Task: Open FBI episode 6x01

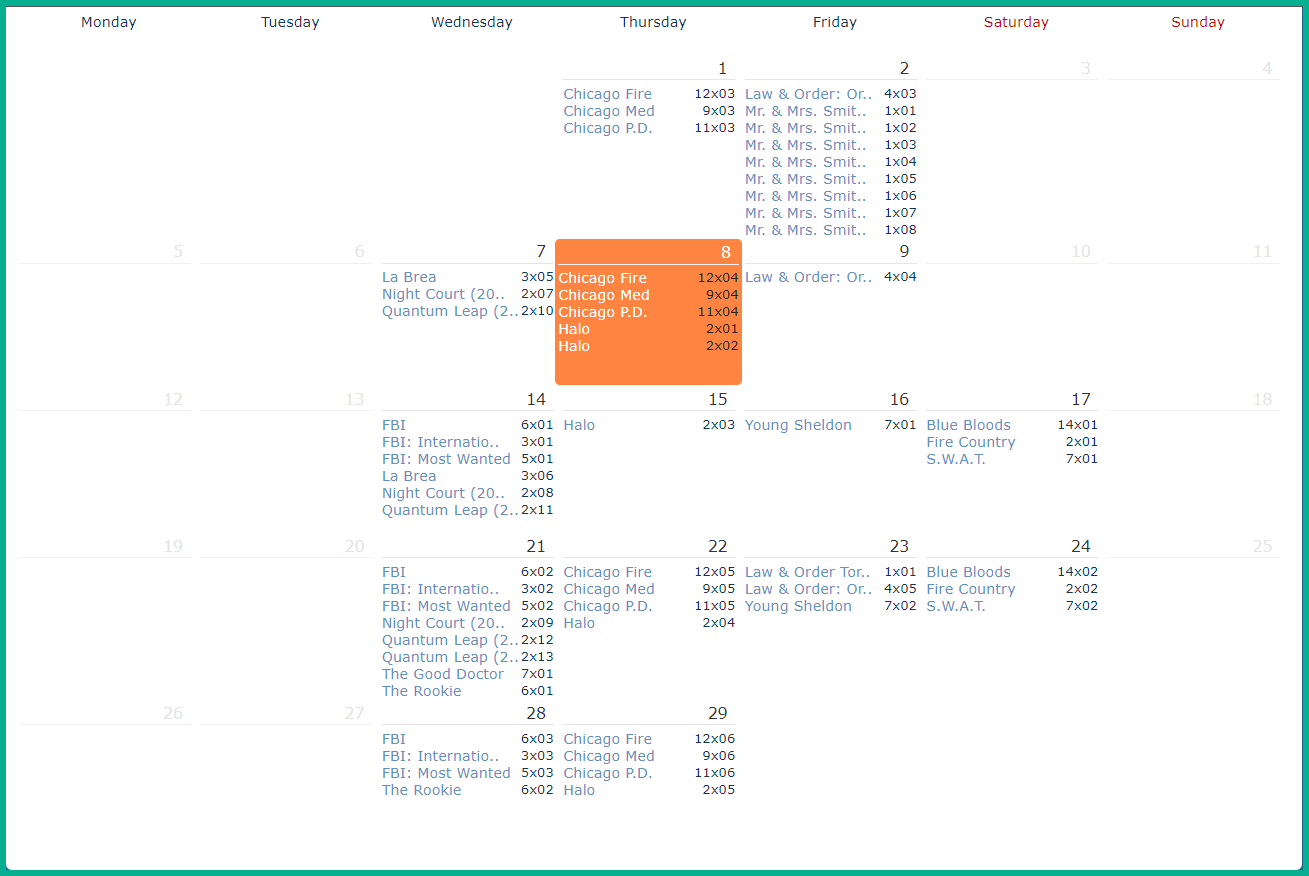Action: pos(394,425)
